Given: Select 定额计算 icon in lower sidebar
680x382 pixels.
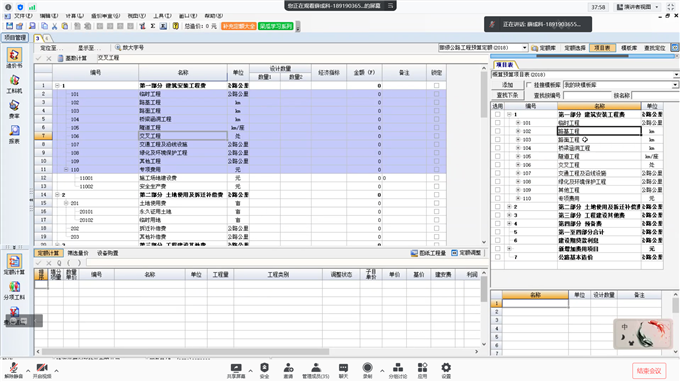Looking at the screenshot, I should point(14,264).
